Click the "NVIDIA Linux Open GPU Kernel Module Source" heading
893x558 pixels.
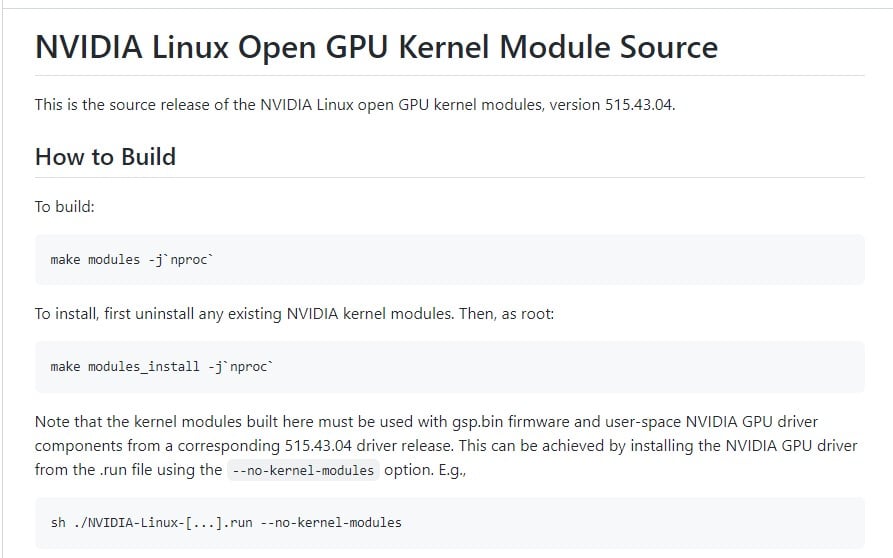376,47
